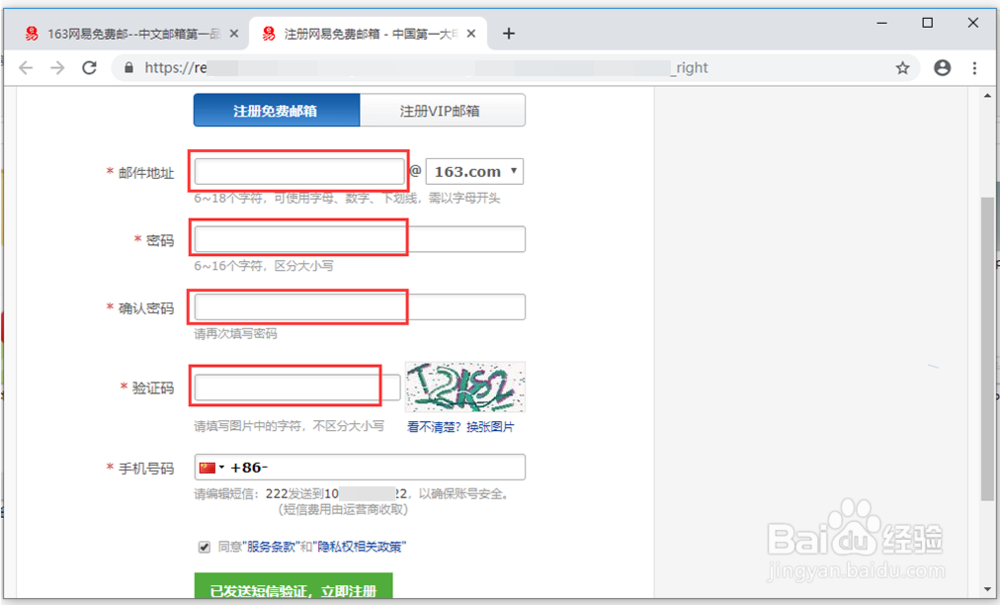
Task: Click 已发送短信验证，立即注册 button
Action: [293, 587]
